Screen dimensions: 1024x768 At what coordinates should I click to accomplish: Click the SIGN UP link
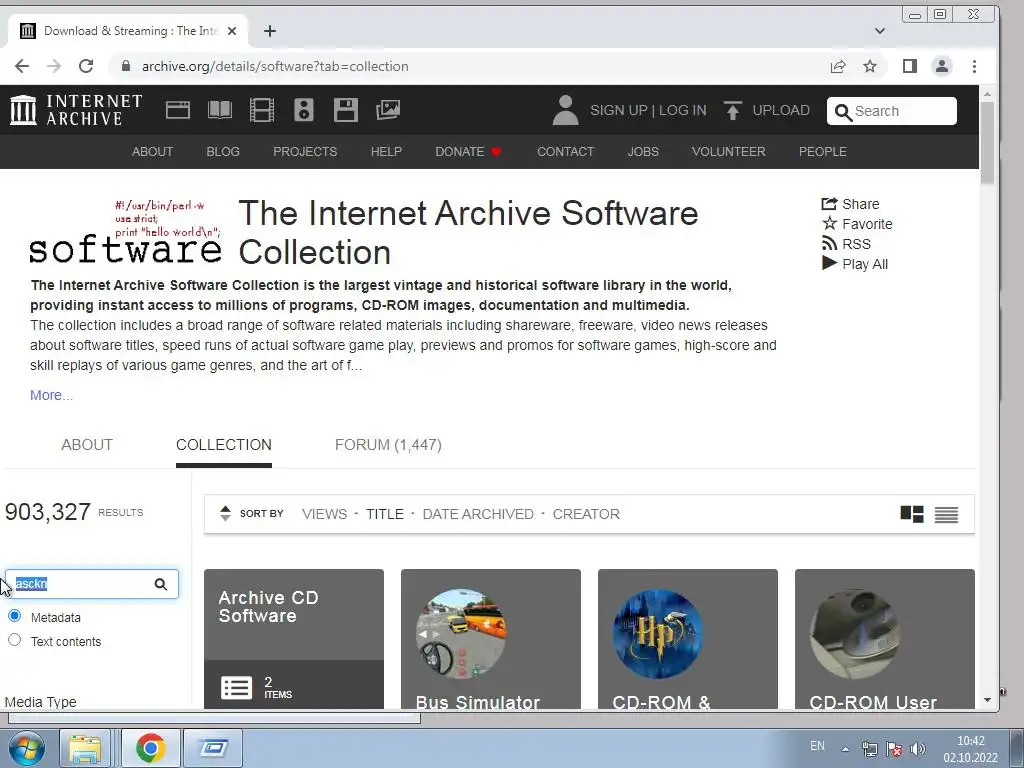point(618,110)
